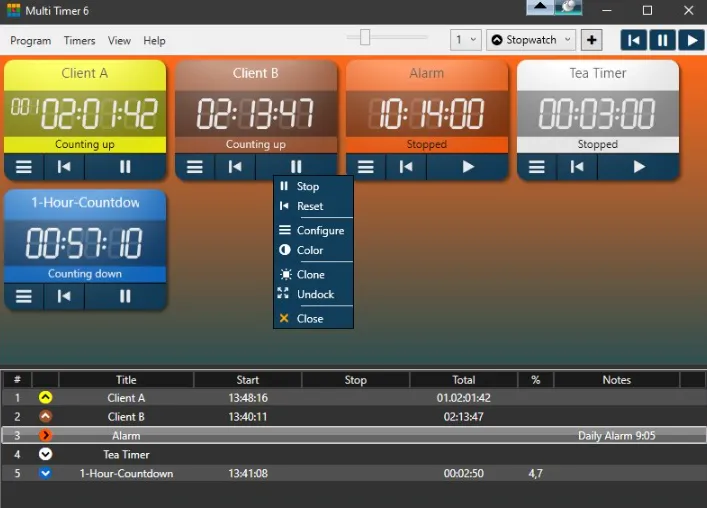707x508 pixels.
Task: Click the white Tea Timer icon in list
Action: point(45,454)
